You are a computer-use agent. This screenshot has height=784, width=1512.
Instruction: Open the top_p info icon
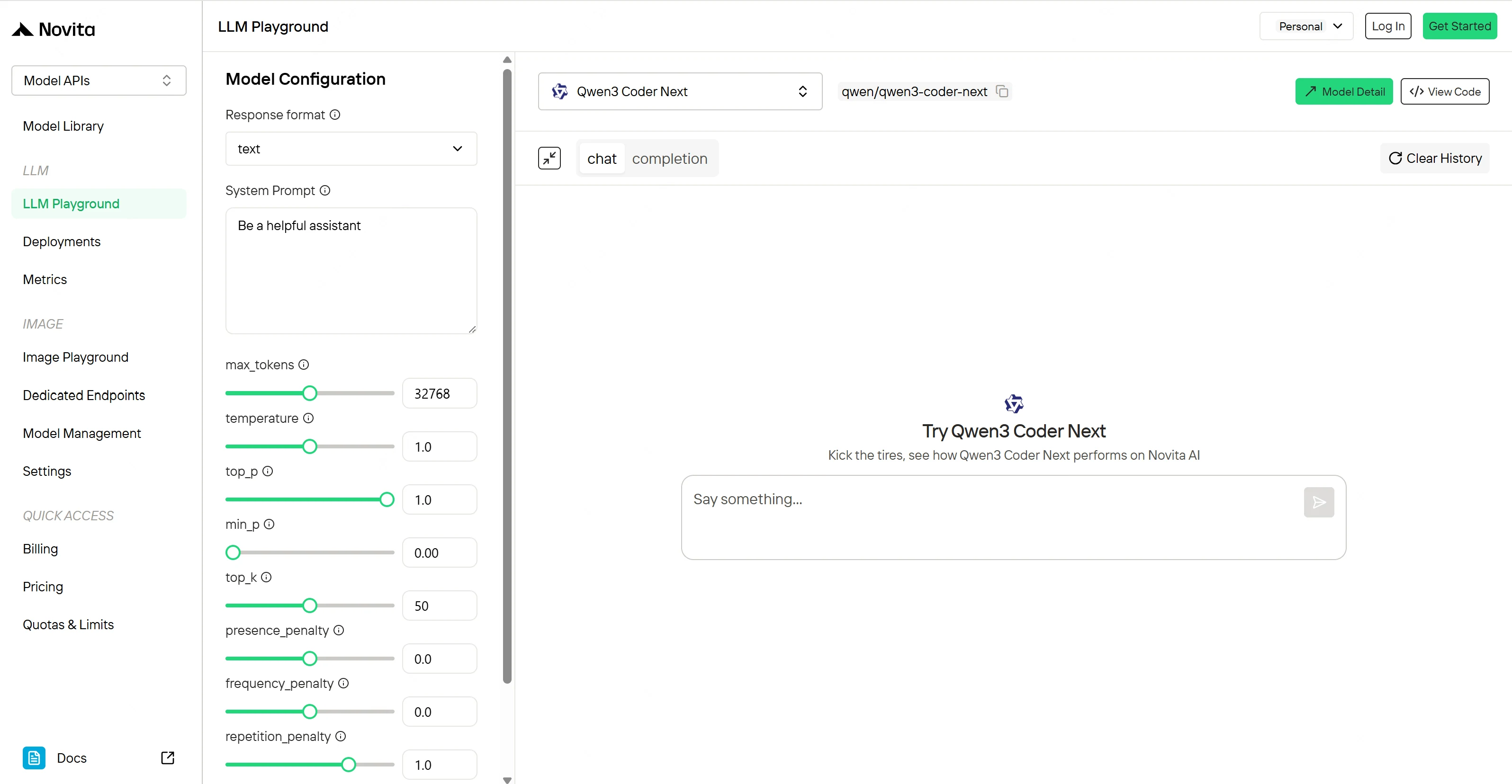click(x=268, y=471)
